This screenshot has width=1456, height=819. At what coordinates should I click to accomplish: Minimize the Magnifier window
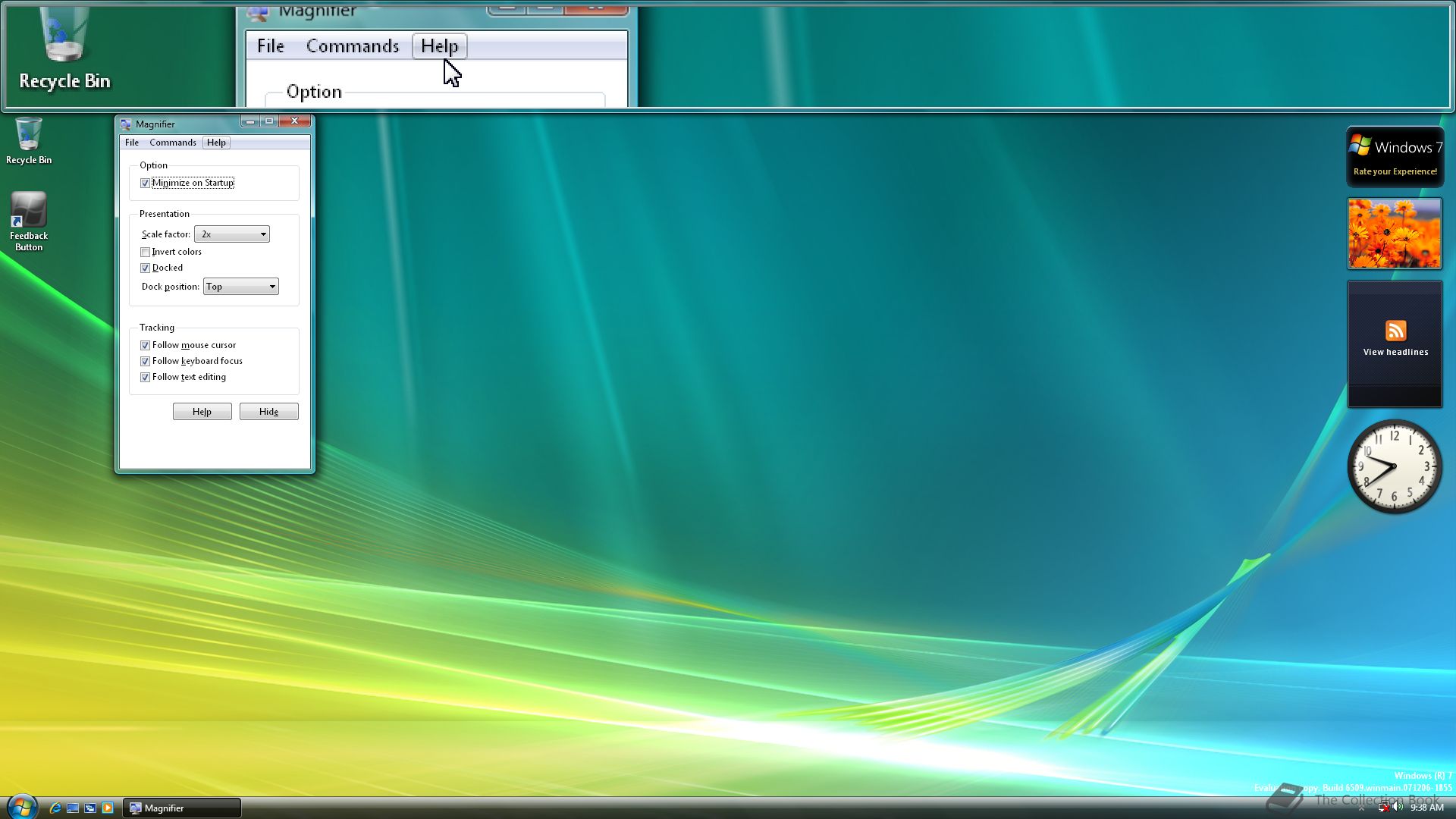pyautogui.click(x=250, y=121)
